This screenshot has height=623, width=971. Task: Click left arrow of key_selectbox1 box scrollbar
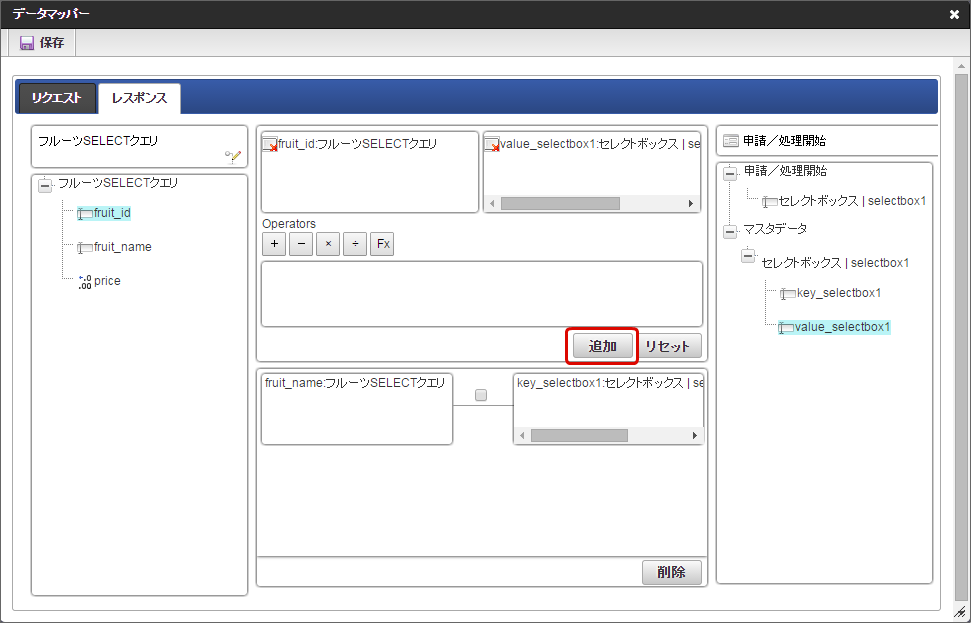click(x=522, y=435)
